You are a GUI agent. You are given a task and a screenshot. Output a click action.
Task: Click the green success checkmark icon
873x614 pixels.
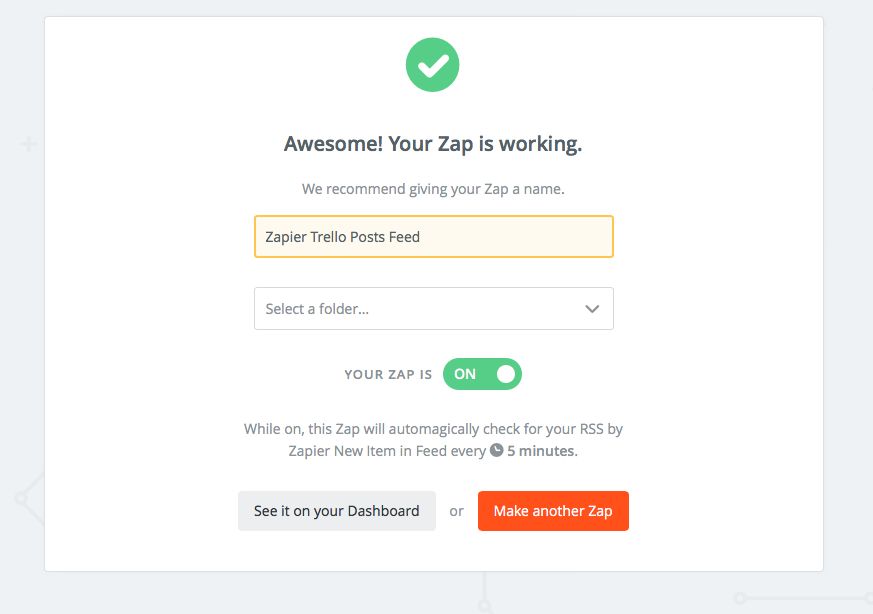432,66
